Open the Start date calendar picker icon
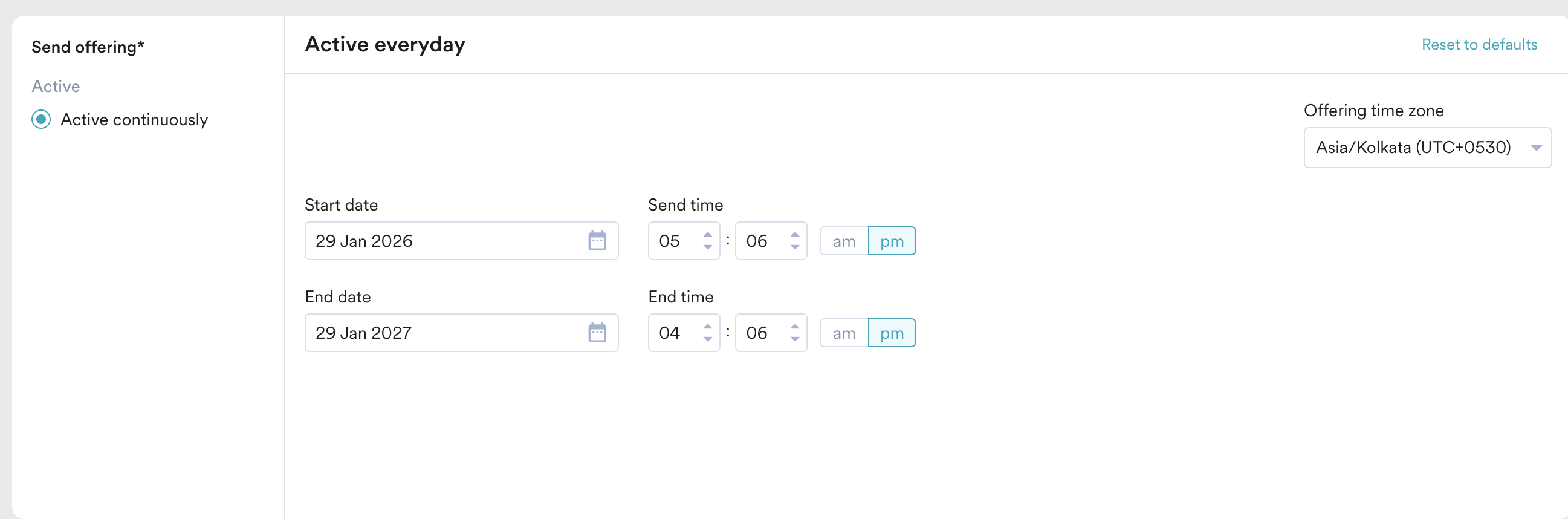The width and height of the screenshot is (1568, 519). coord(597,241)
